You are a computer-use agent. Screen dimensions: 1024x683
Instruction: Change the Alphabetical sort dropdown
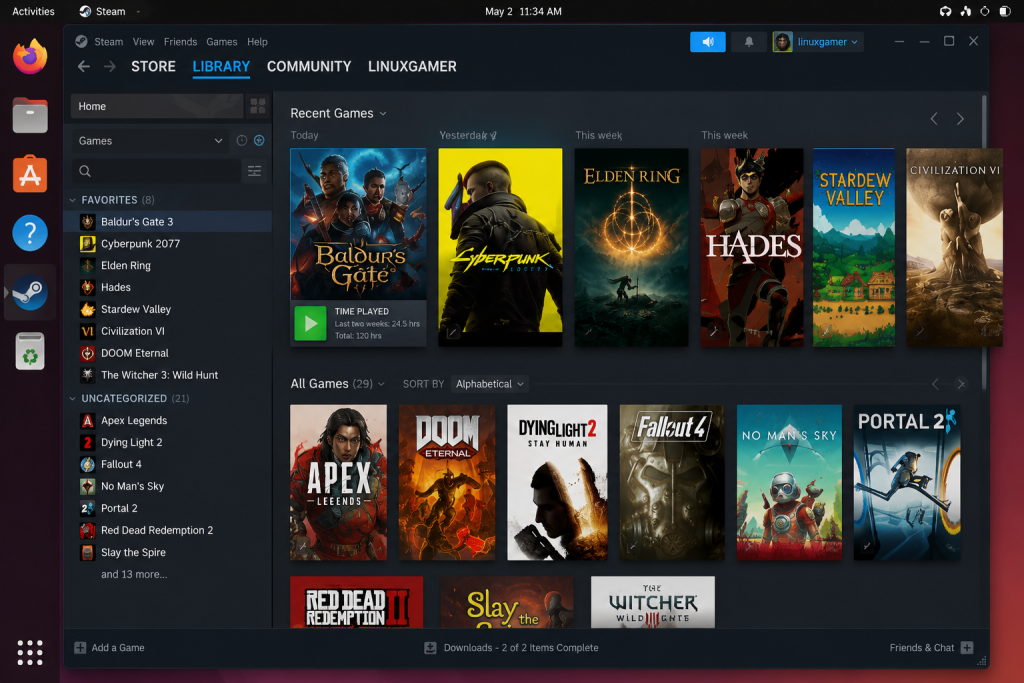point(490,384)
